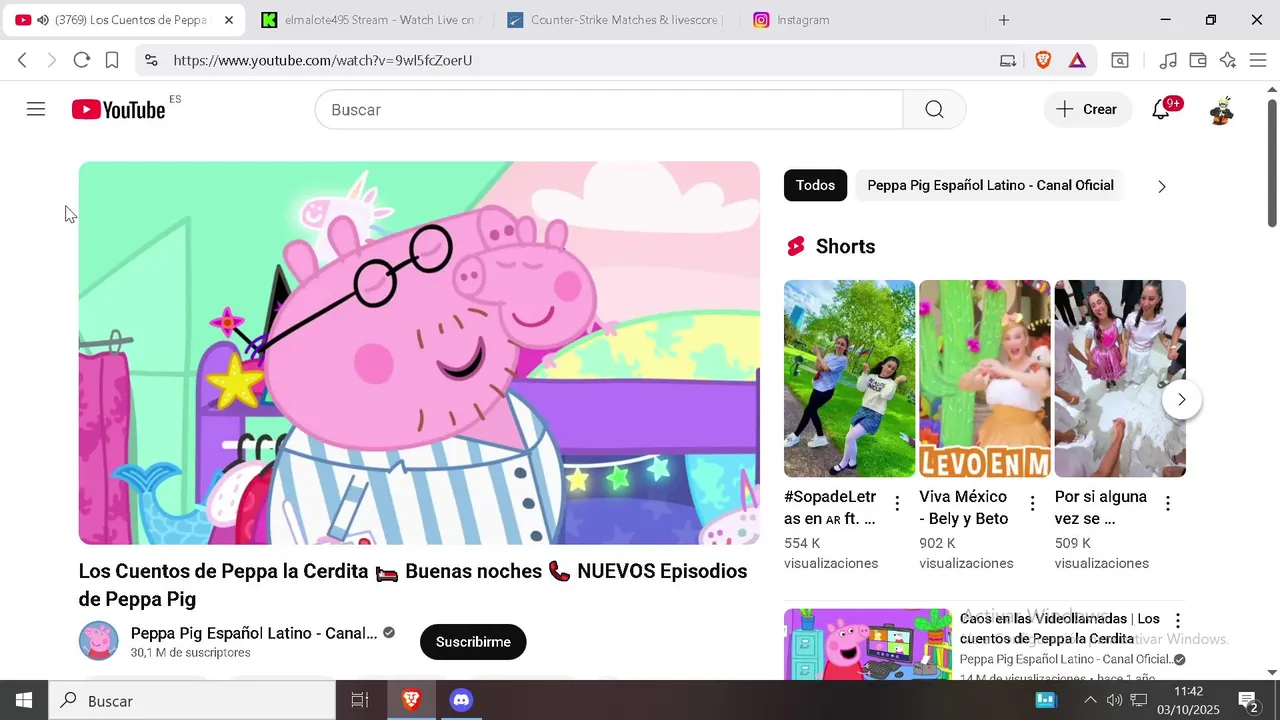Screen dimensions: 1280x720
Task: Open Brave from the taskbar
Action: click(x=411, y=700)
